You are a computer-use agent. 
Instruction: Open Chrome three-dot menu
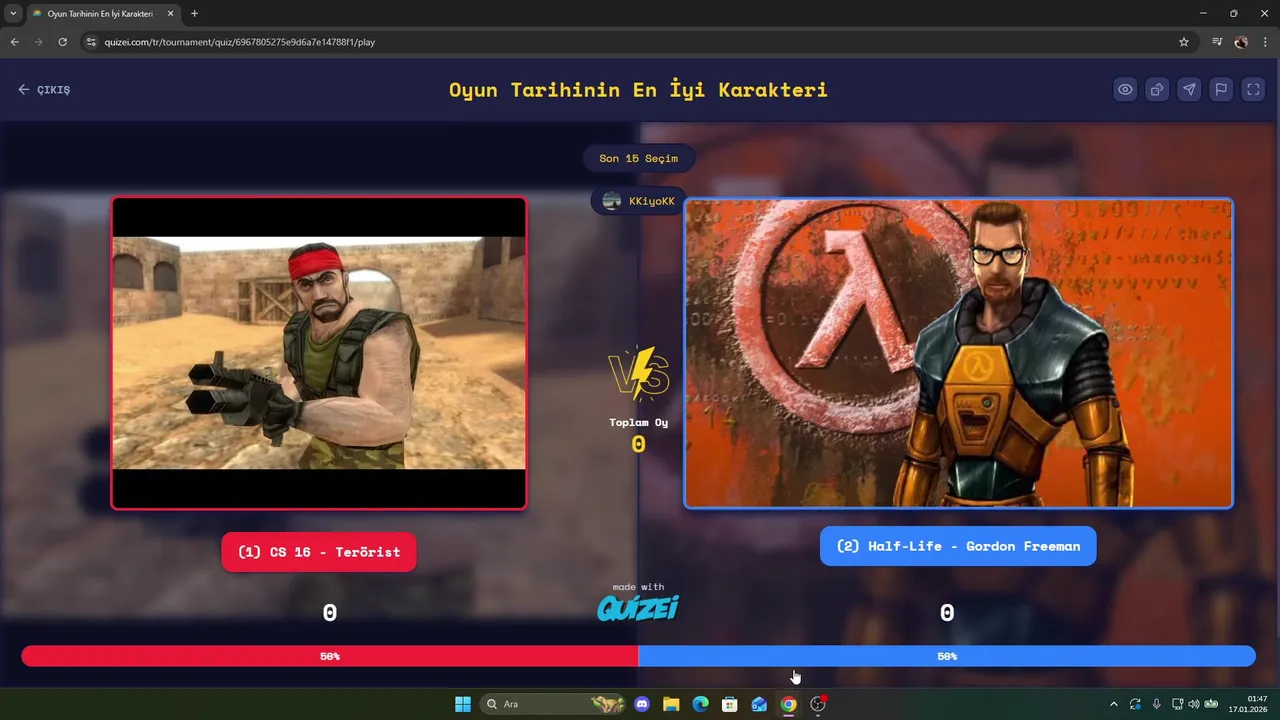pos(1265,42)
